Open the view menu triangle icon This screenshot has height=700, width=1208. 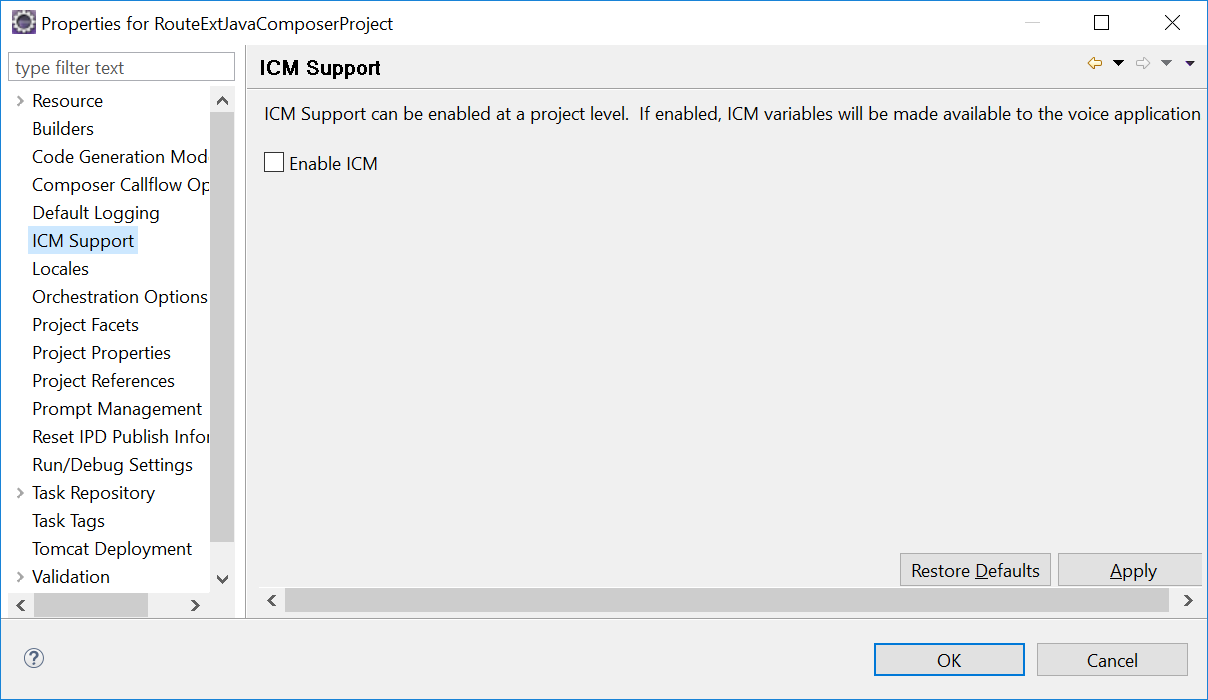coord(1190,64)
